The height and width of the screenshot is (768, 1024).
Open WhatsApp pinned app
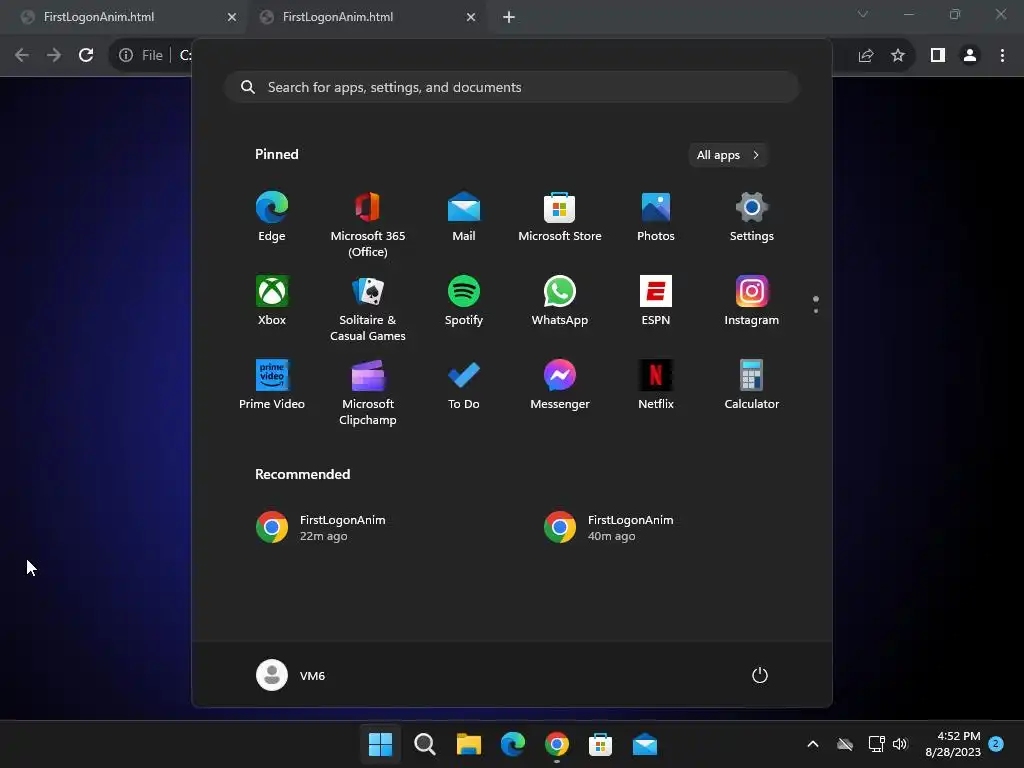[x=560, y=300]
